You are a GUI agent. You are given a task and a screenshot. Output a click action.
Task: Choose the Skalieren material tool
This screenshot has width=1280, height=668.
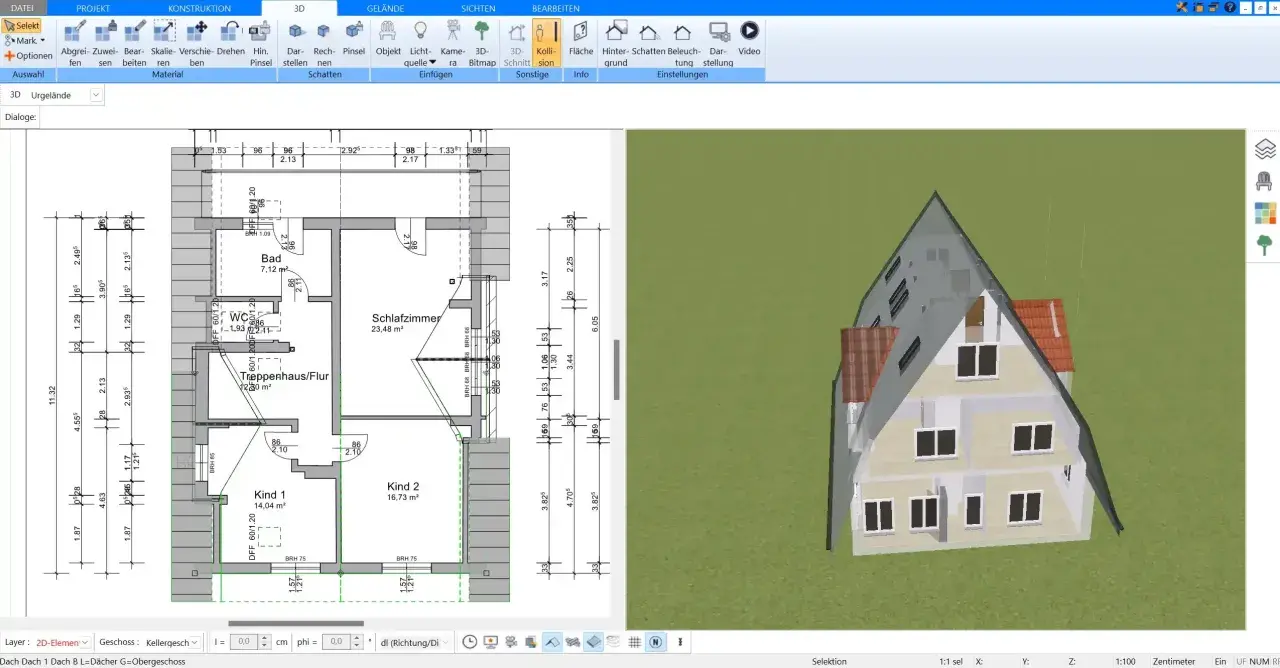[x=165, y=42]
